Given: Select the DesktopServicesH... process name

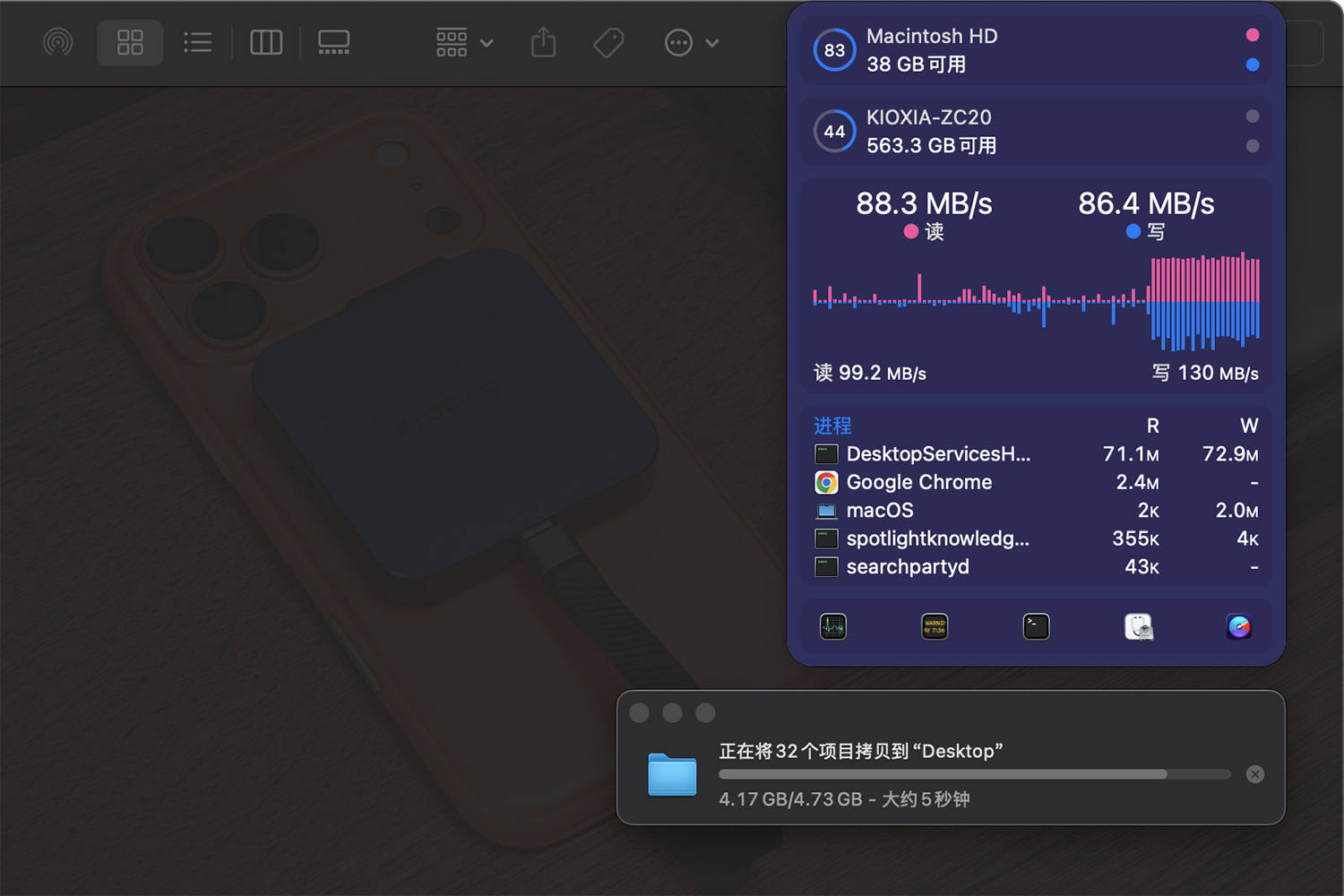Looking at the screenshot, I should point(938,454).
